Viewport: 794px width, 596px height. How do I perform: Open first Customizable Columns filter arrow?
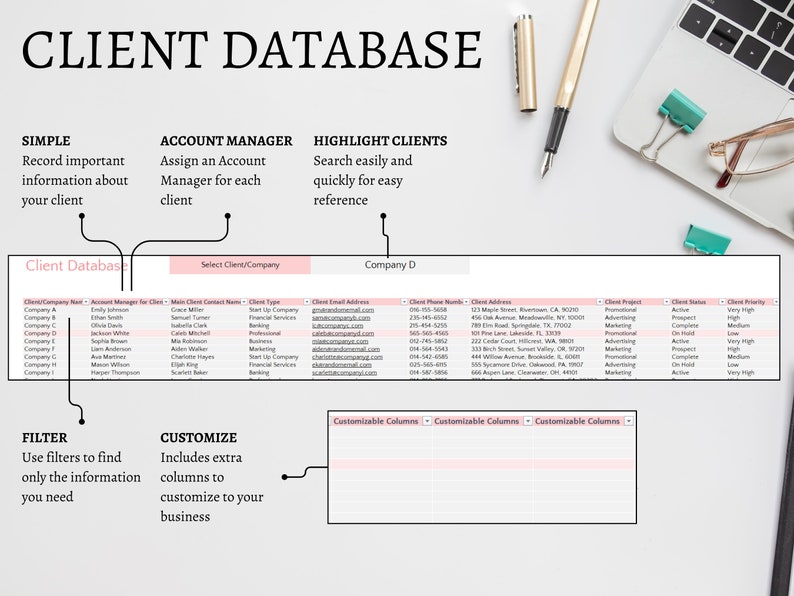pyautogui.click(x=427, y=421)
